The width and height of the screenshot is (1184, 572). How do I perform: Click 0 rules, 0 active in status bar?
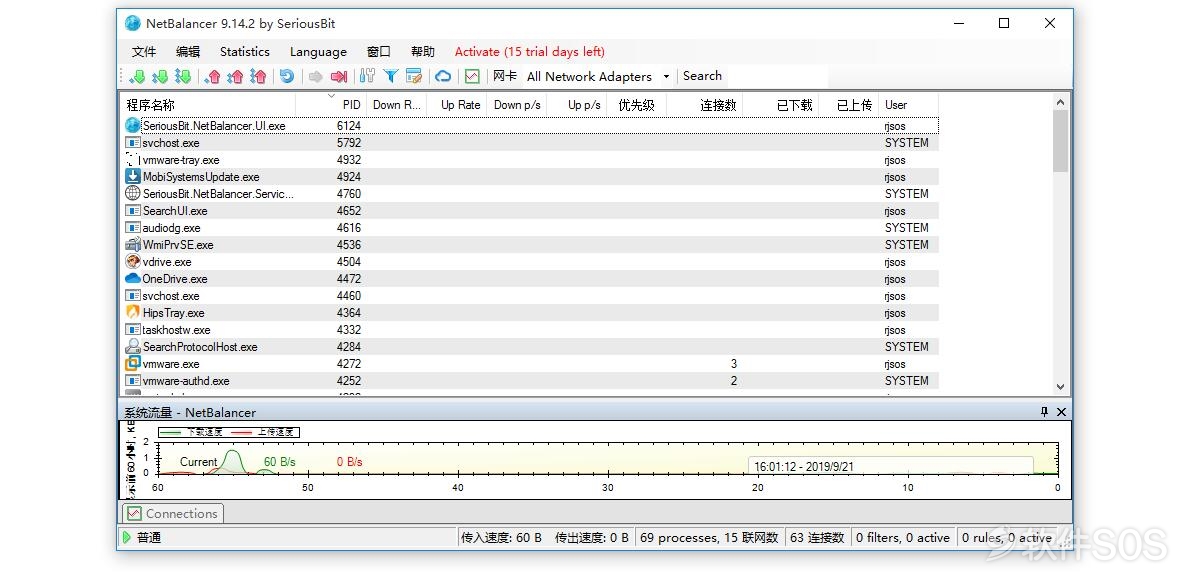pyautogui.click(x=1007, y=537)
